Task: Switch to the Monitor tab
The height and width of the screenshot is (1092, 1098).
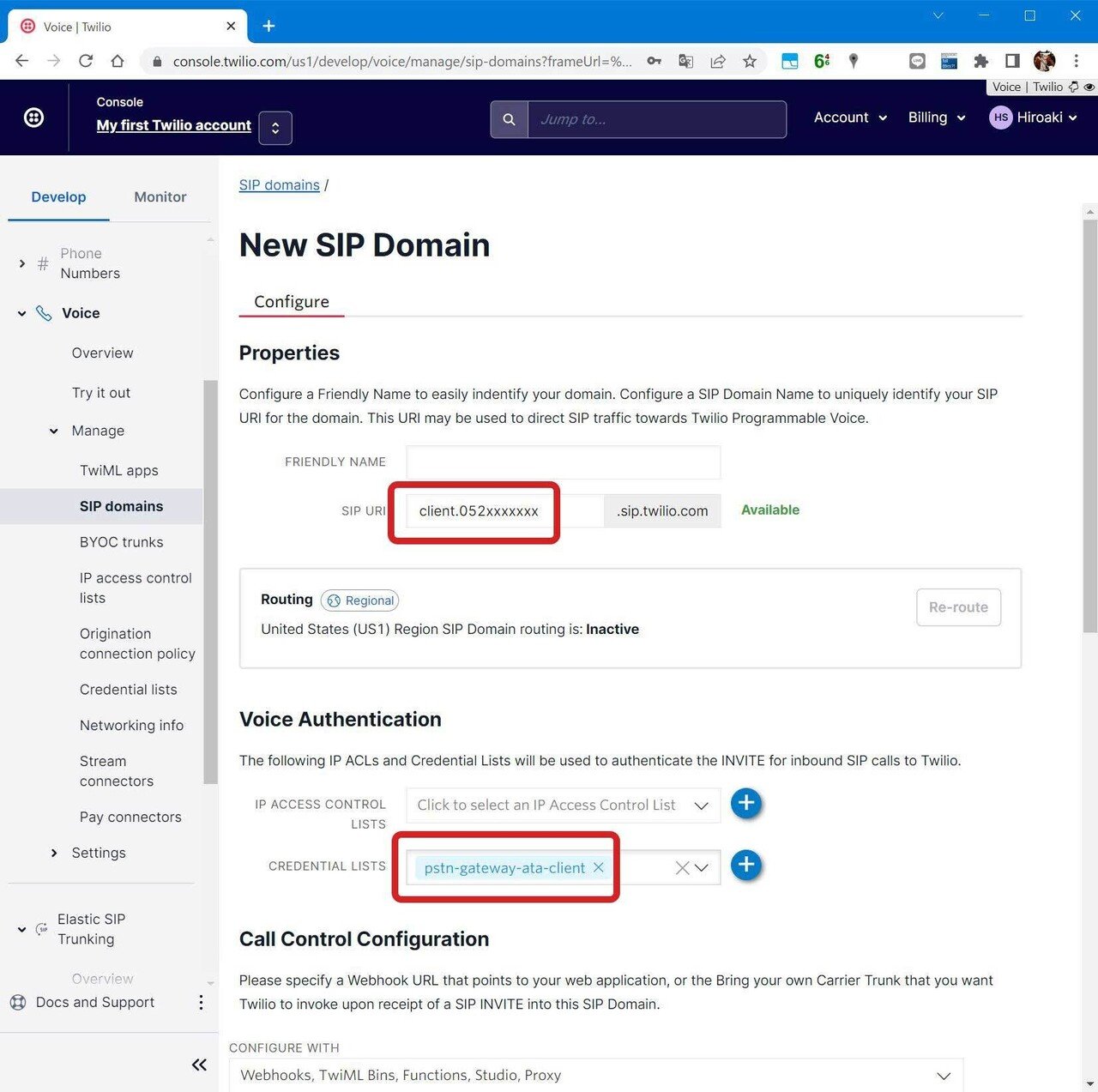Action: tap(160, 197)
